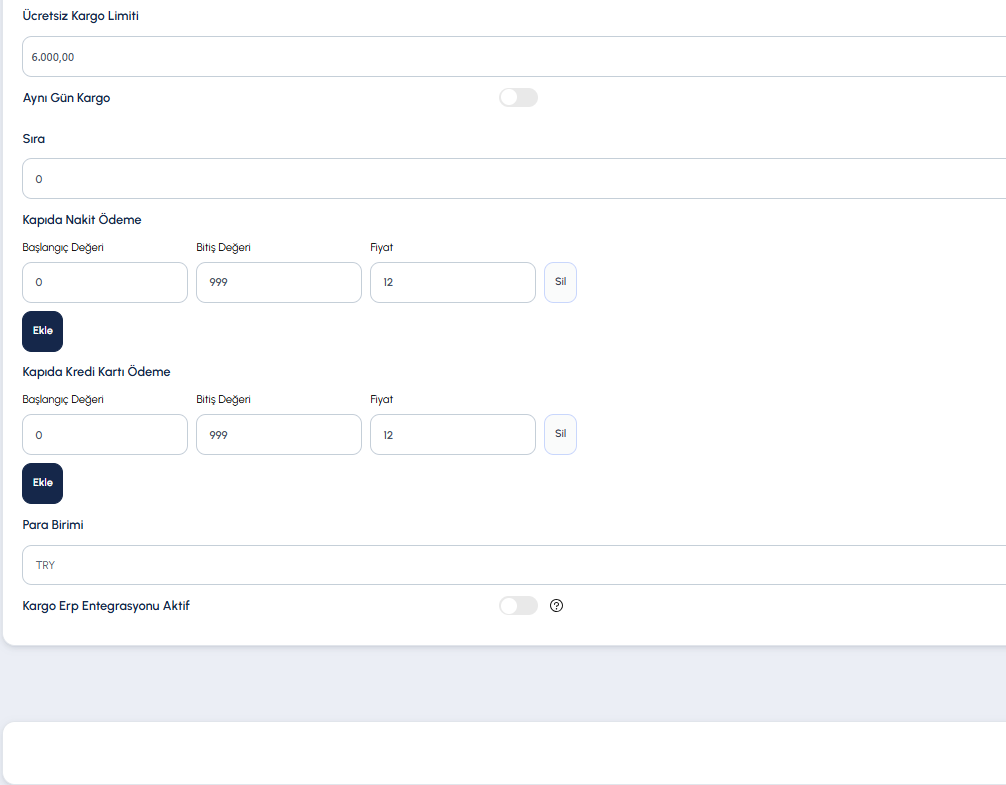Focus Başlangıç Değeri under Kapıda Kredi Kartı Ödeme
Screen dimensions: 1006x785
tap(105, 434)
